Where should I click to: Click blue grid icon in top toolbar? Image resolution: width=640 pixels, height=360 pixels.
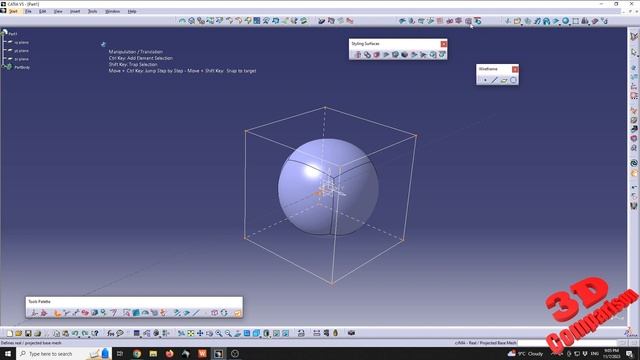coord(257,20)
